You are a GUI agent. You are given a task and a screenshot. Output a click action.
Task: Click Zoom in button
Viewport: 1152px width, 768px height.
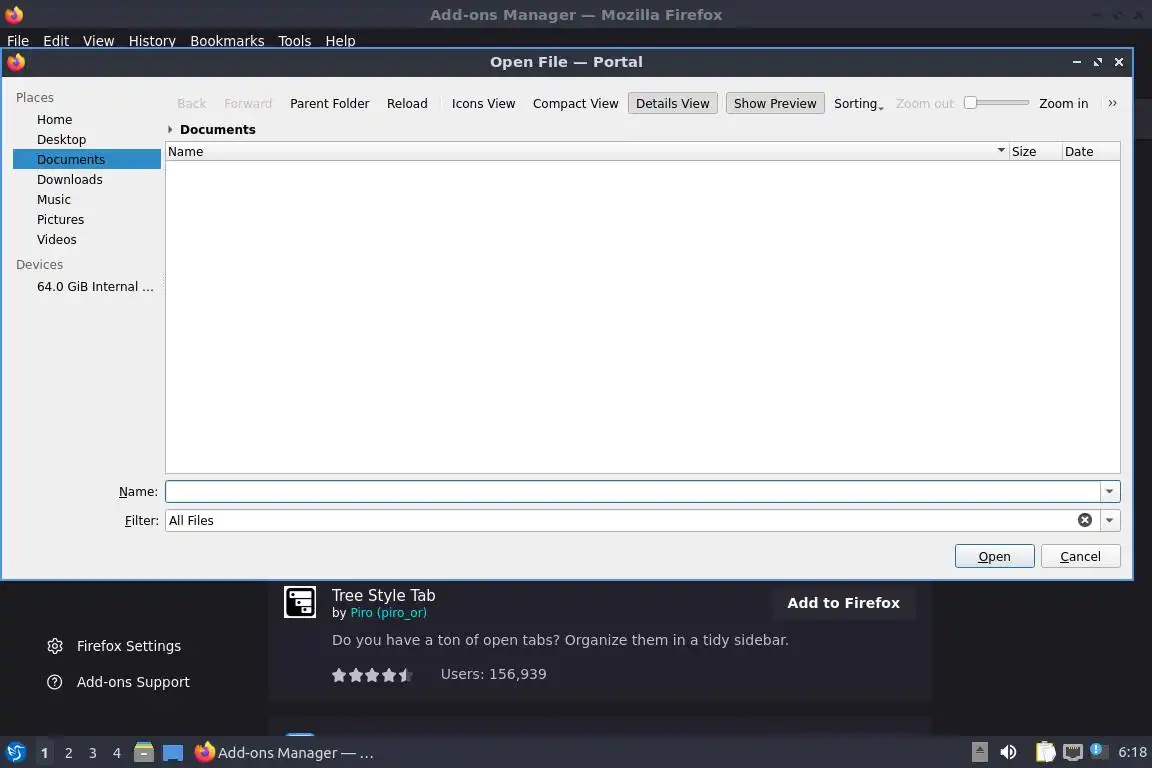click(1063, 104)
